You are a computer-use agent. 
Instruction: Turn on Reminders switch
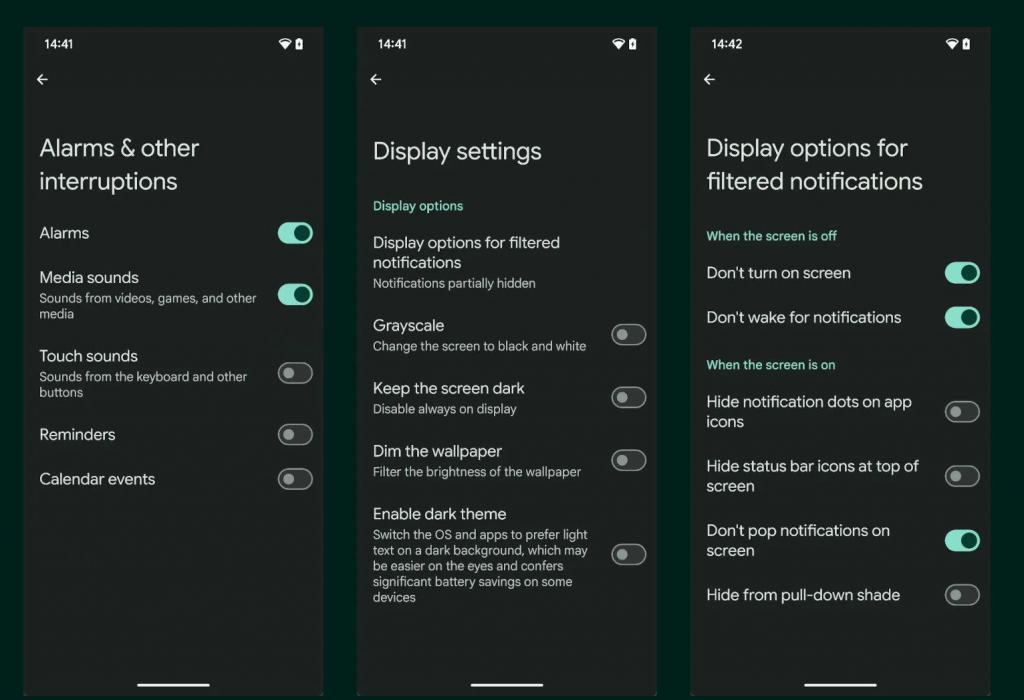coord(295,435)
